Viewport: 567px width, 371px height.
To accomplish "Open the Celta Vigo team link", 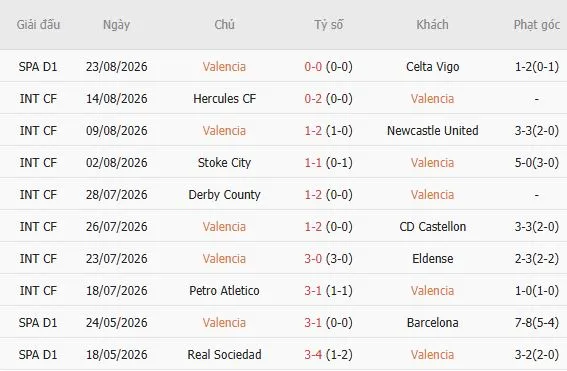I will 432,67.
